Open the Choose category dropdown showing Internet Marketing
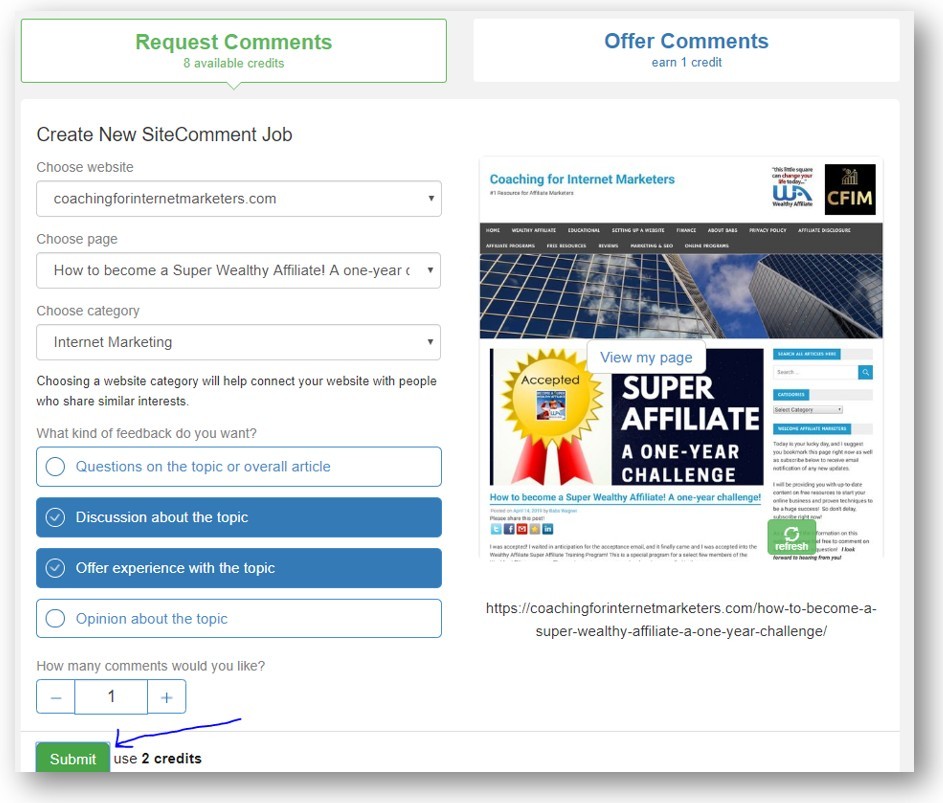 [239, 342]
